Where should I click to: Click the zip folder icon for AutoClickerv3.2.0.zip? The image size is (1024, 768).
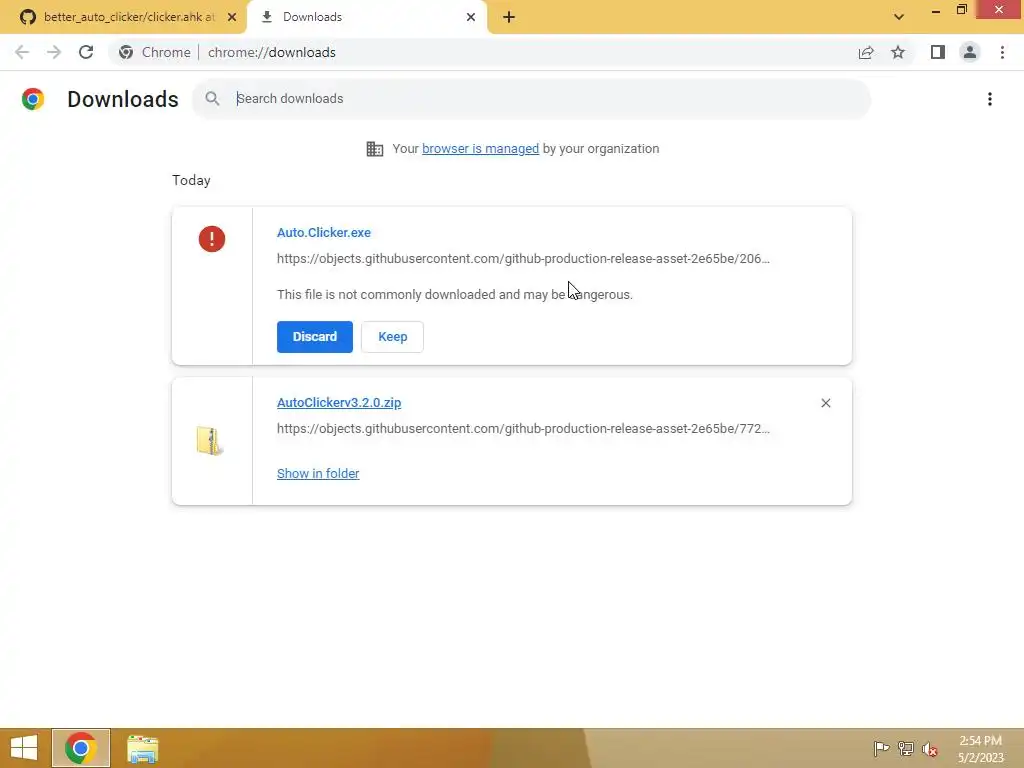210,441
